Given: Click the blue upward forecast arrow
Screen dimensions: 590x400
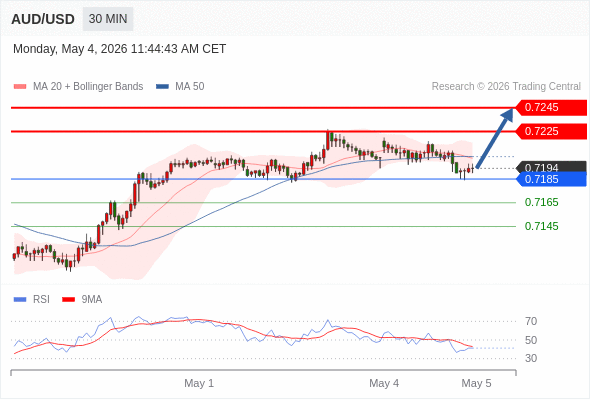Looking at the screenshot, I should (495, 138).
